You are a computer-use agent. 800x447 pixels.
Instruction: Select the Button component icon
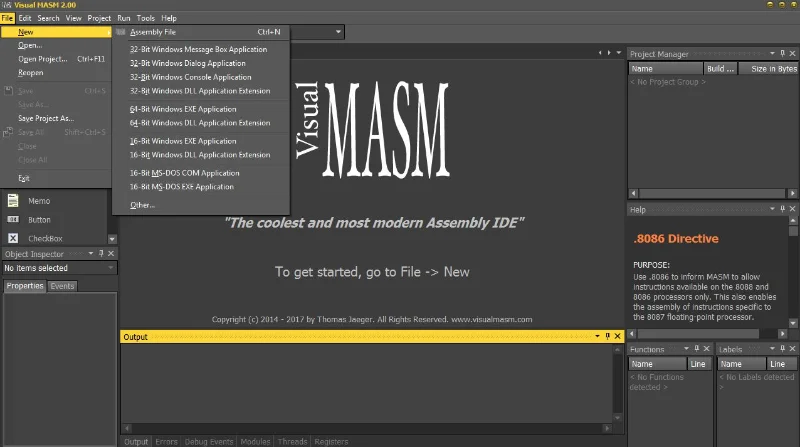[x=13, y=219]
